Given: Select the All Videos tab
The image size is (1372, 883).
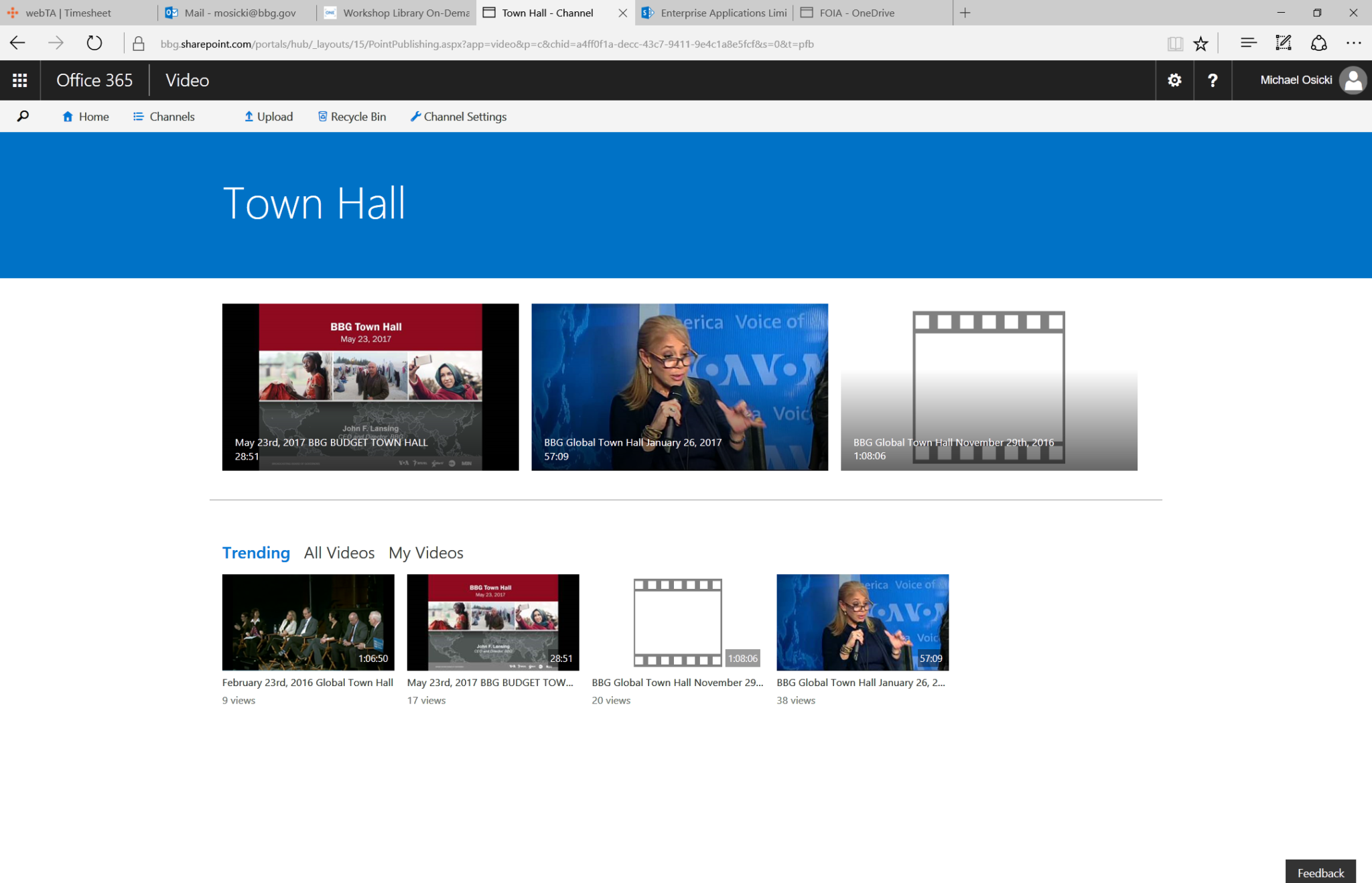Looking at the screenshot, I should click(339, 553).
